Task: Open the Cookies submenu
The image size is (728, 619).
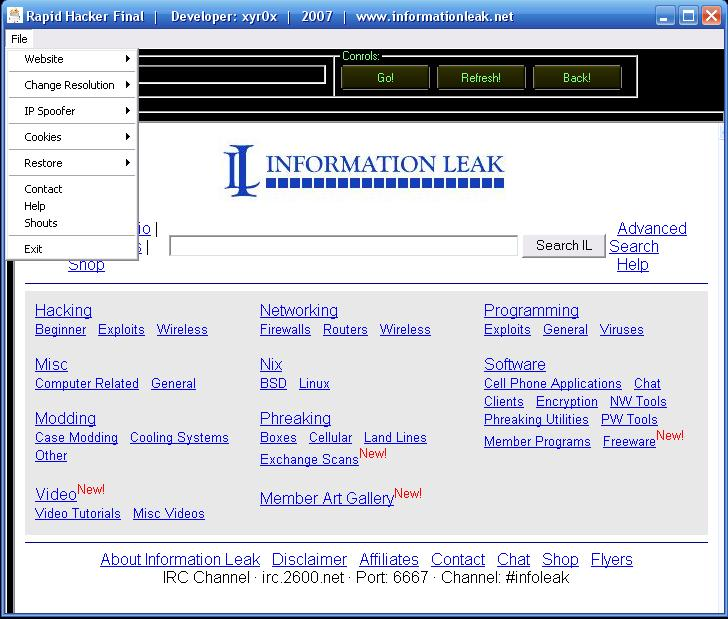Action: 72,137
